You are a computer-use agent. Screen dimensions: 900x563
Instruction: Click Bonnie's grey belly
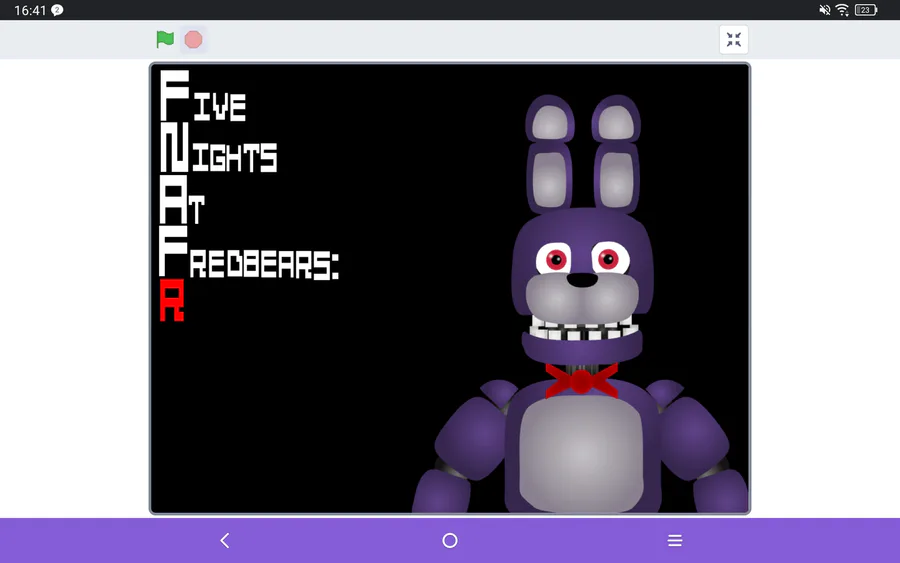pyautogui.click(x=581, y=453)
